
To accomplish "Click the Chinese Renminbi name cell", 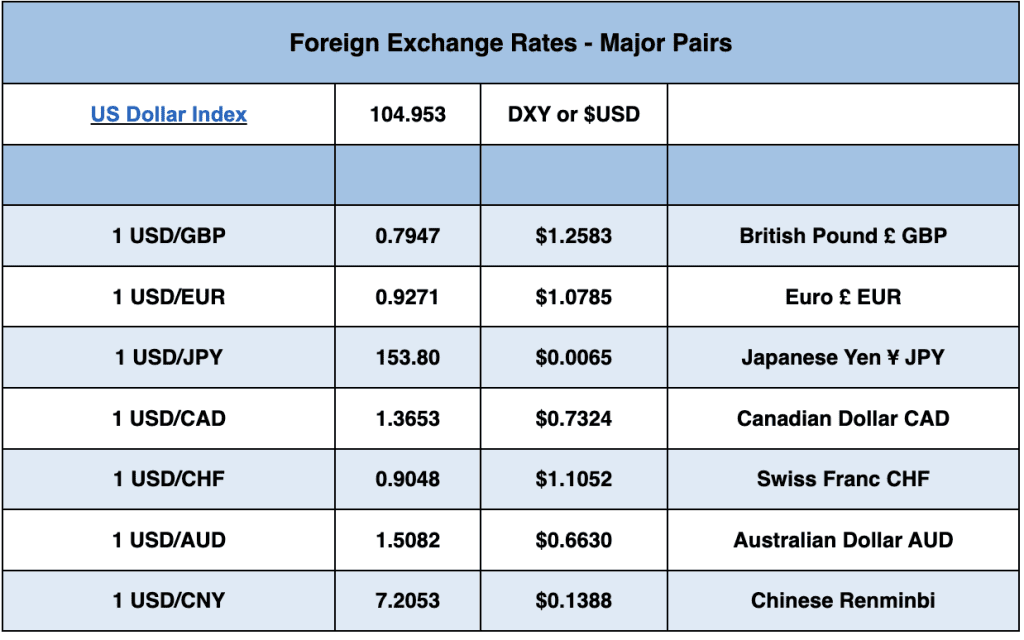I will tap(843, 601).
